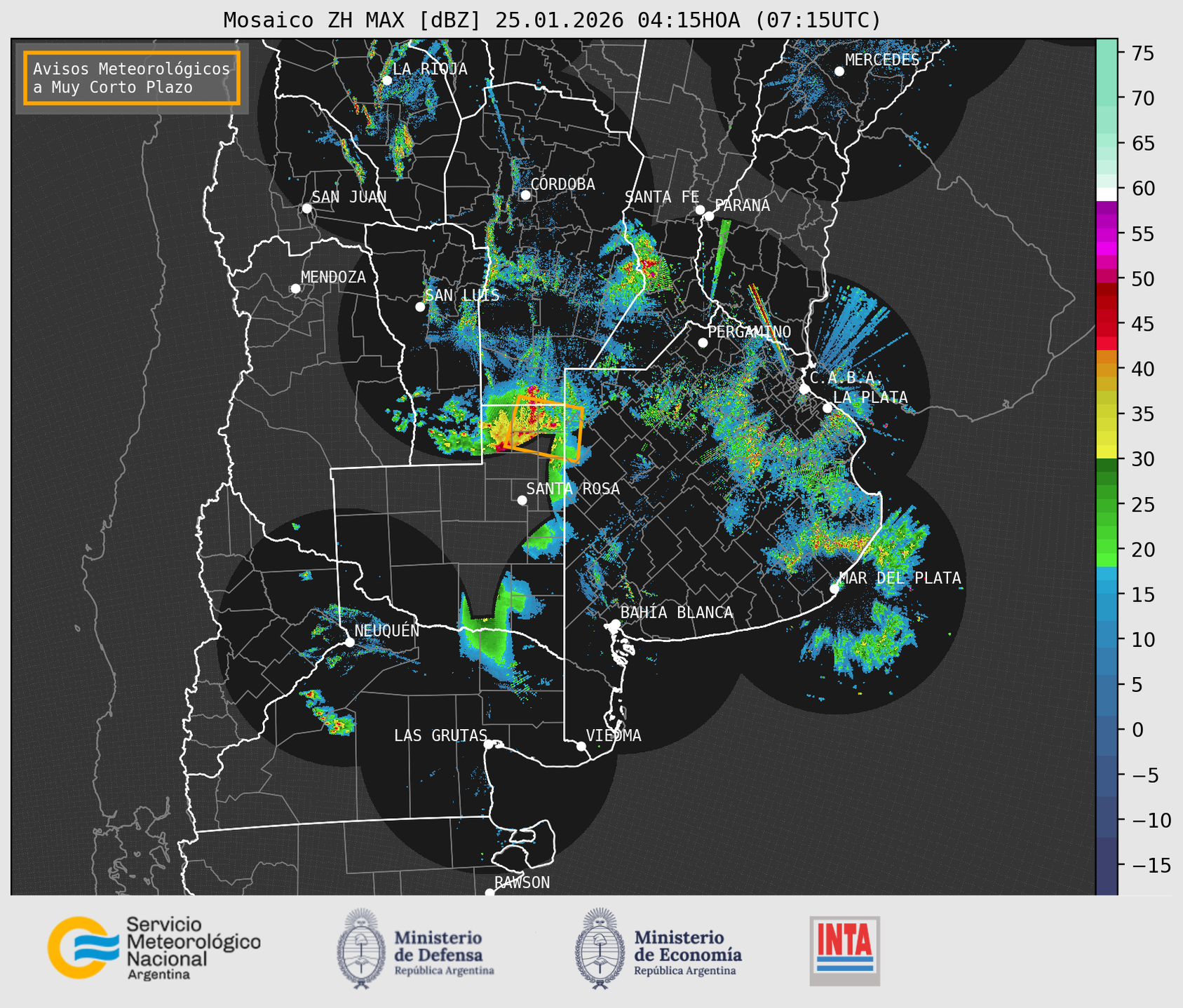Click the white marker dot for Mercedes
The height and width of the screenshot is (1008, 1183).
click(839, 71)
